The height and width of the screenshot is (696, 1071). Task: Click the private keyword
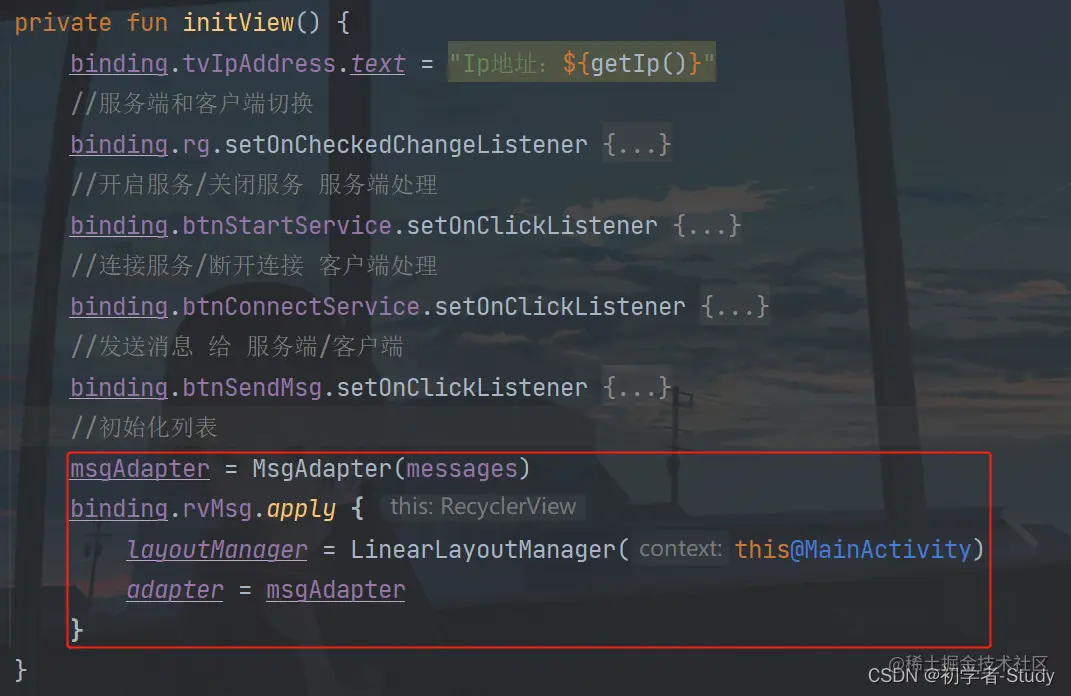63,23
